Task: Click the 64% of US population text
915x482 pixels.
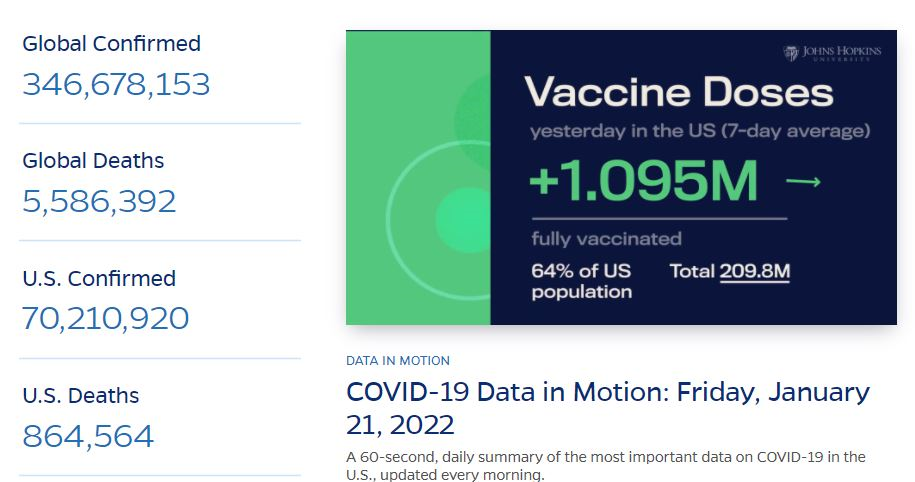Action: (581, 281)
